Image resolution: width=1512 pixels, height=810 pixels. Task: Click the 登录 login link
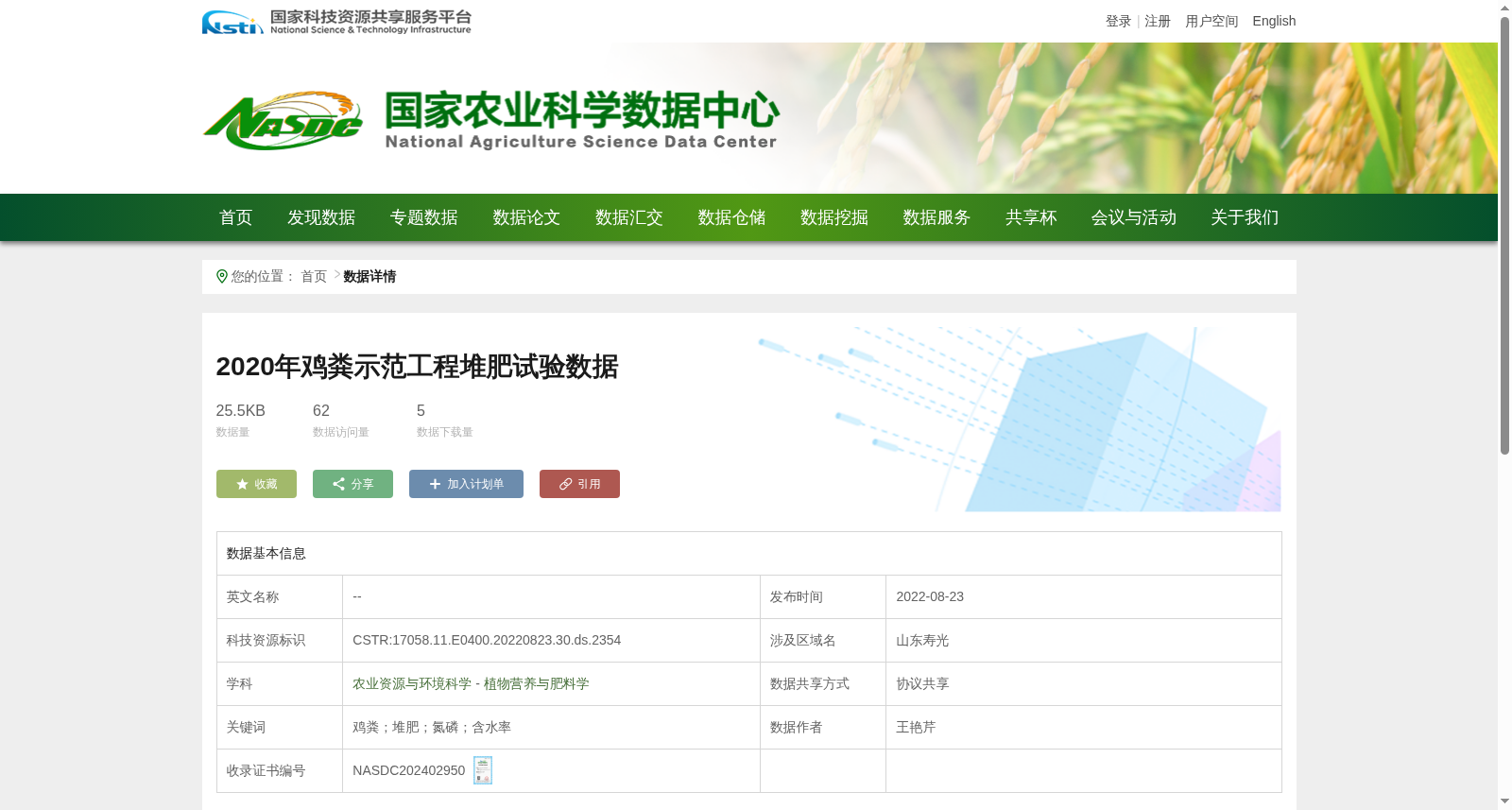[1119, 21]
